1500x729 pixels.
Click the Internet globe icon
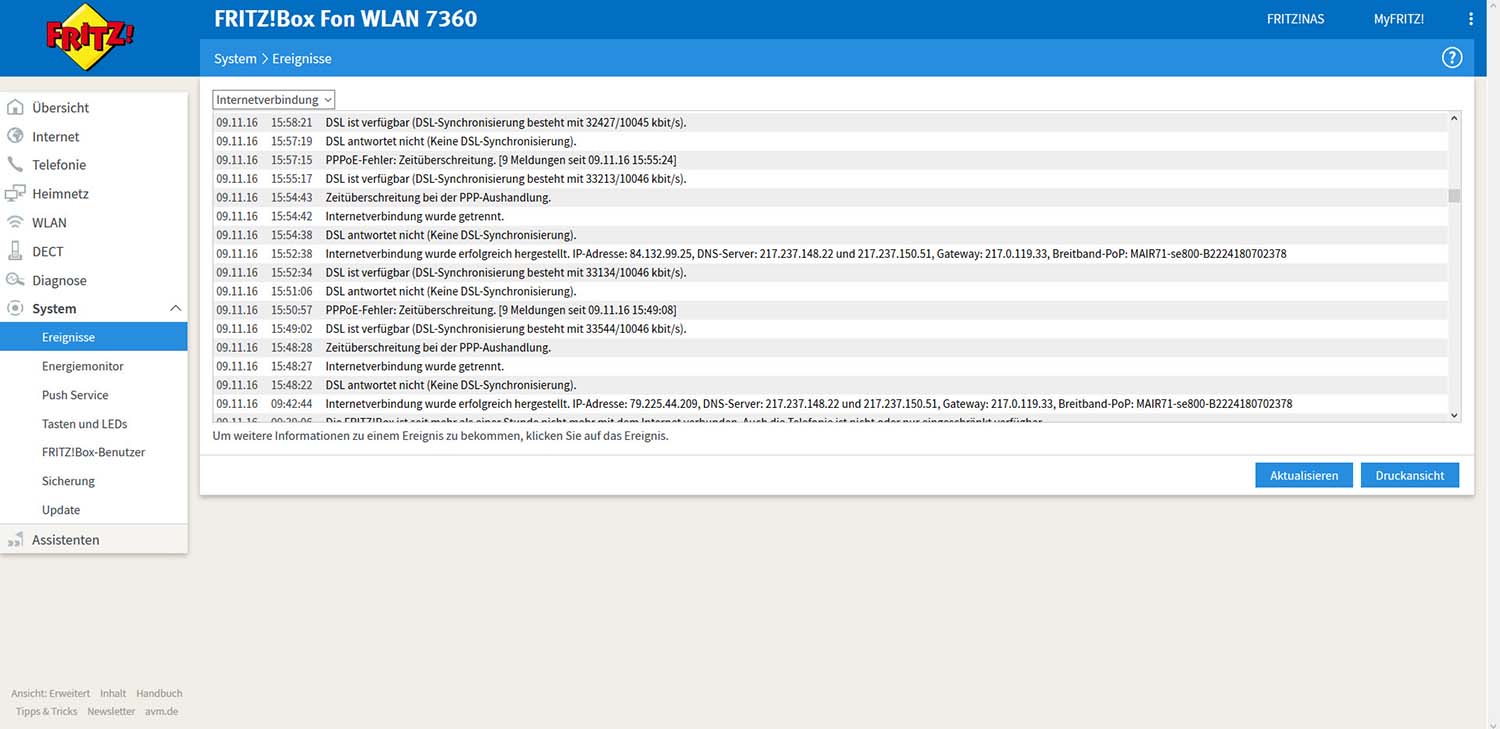pos(15,136)
